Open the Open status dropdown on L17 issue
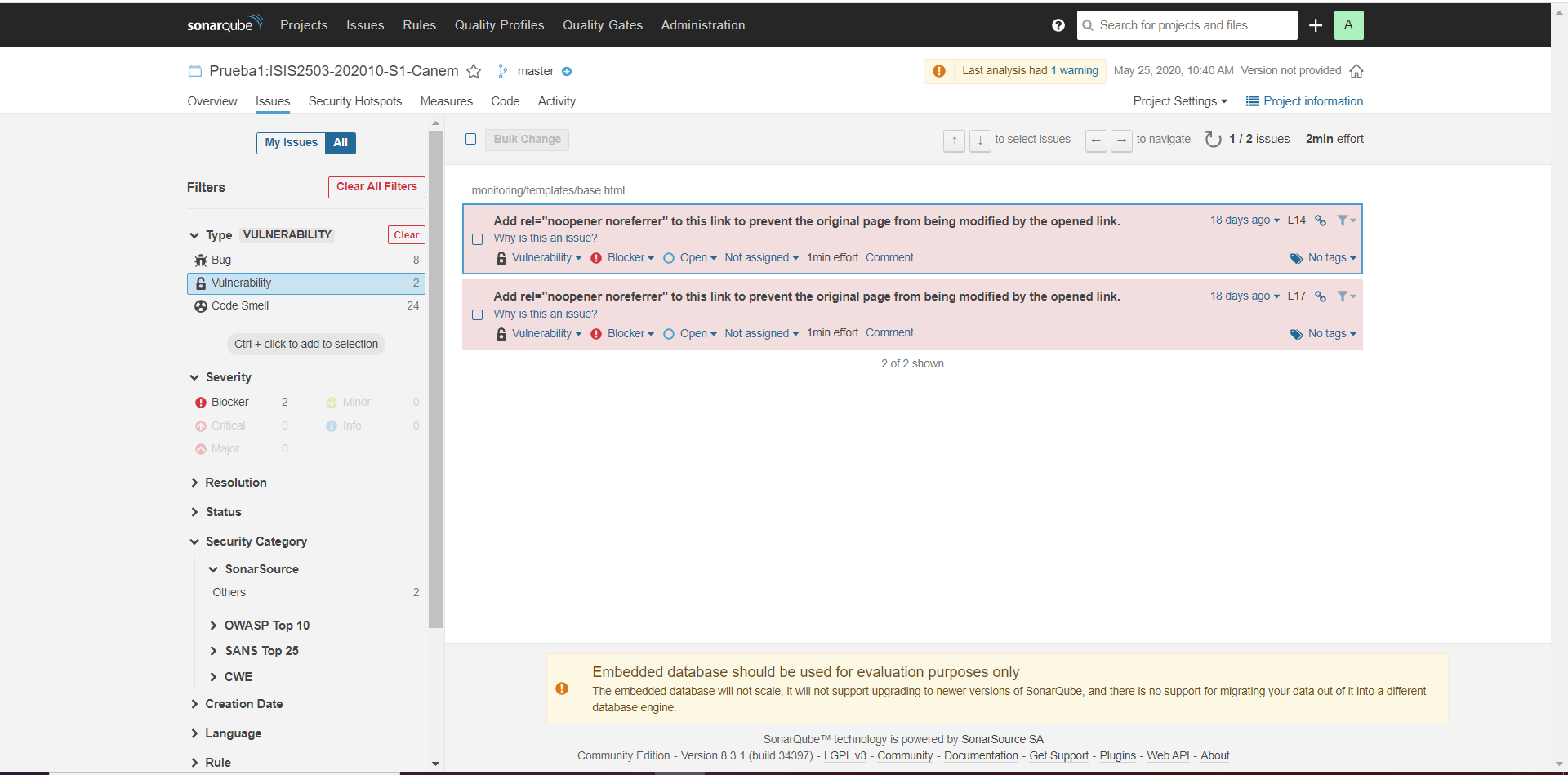 tap(698, 334)
